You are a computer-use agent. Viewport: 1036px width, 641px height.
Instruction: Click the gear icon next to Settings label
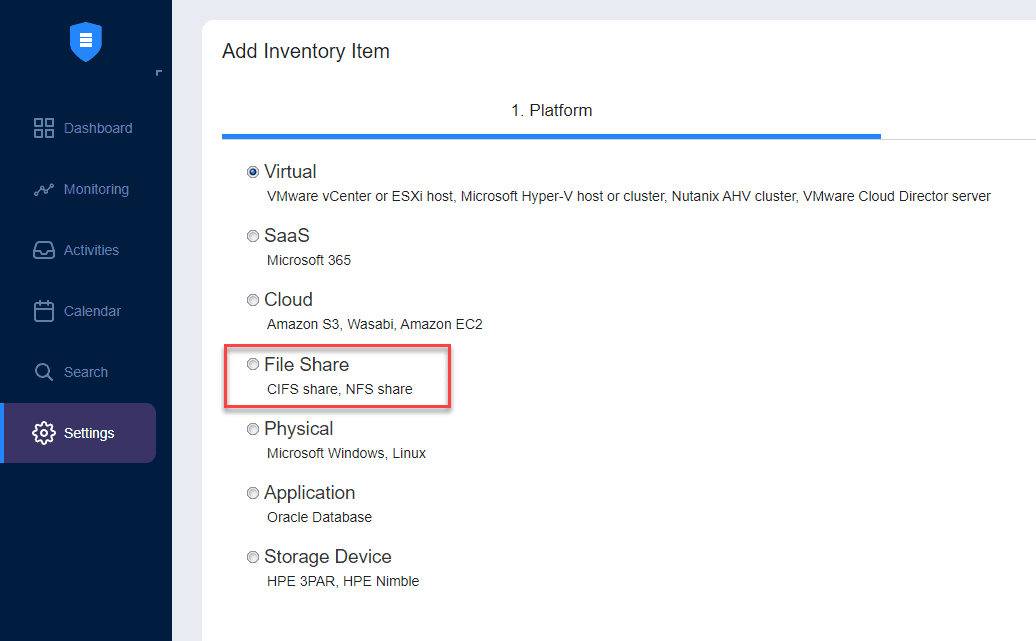coord(45,432)
